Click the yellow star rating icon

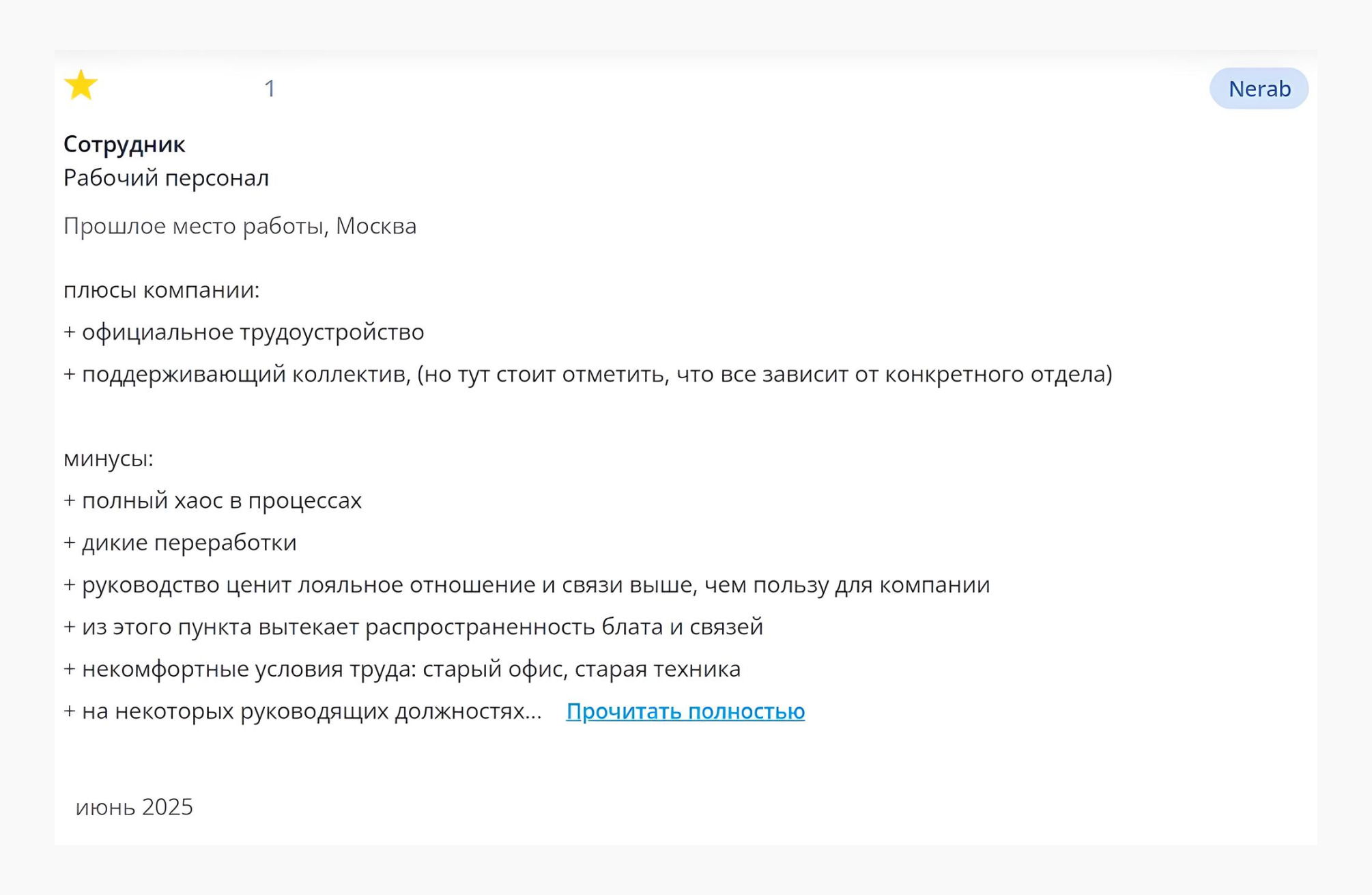[81, 85]
